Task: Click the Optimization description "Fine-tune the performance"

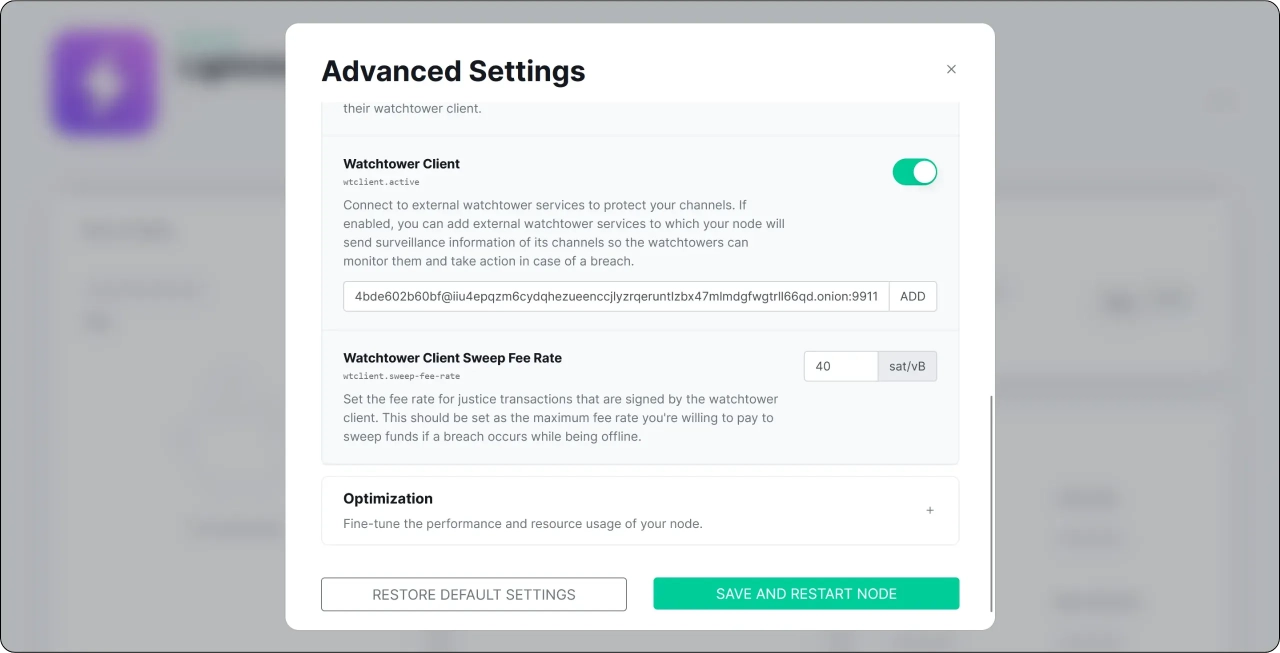Action: pos(522,523)
